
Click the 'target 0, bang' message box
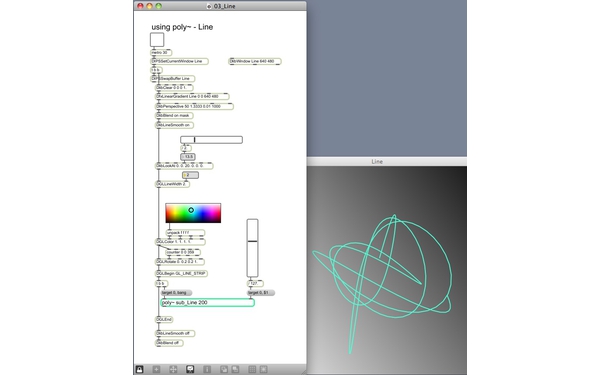[x=176, y=293]
